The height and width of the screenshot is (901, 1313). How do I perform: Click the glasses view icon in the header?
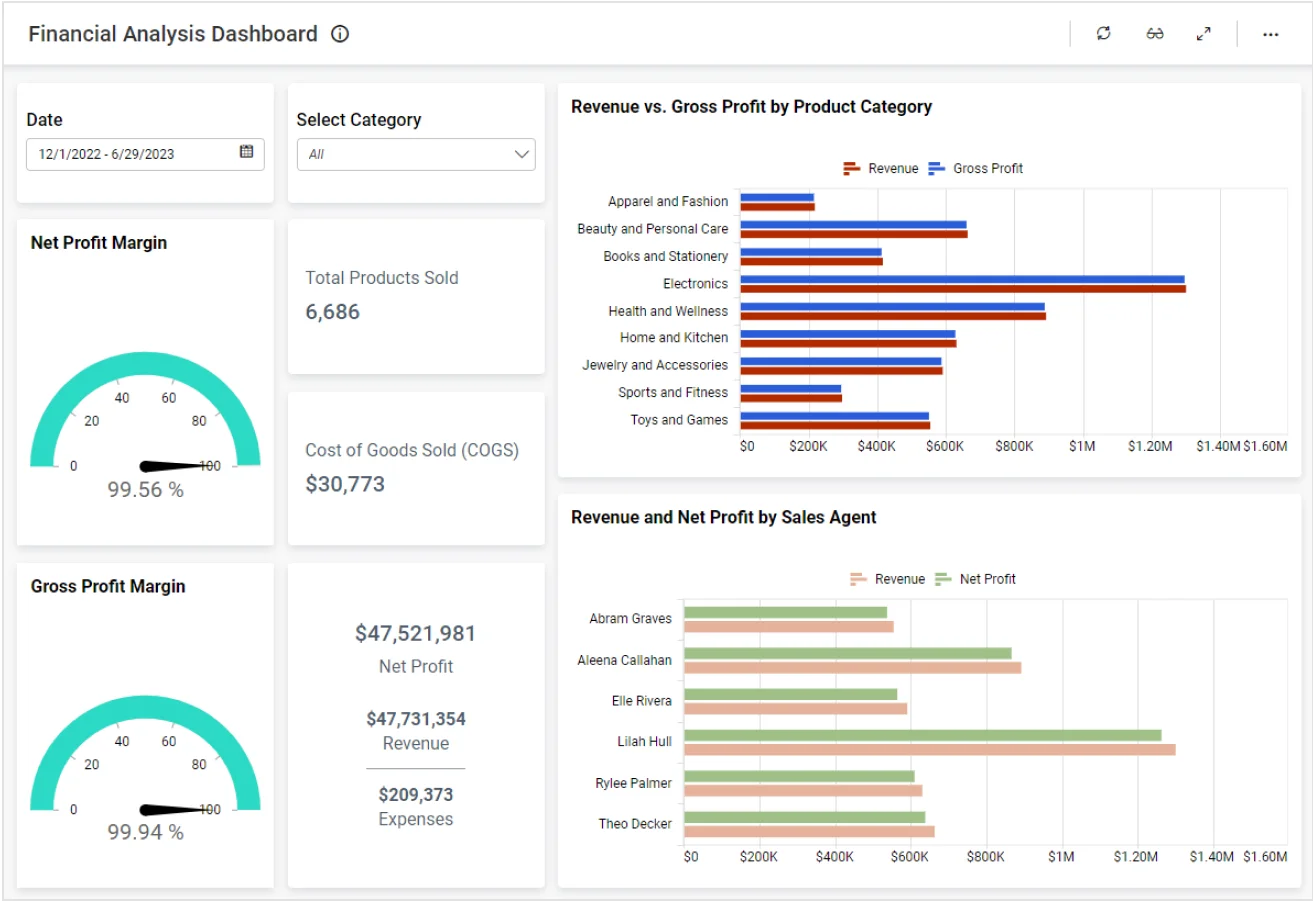(1155, 34)
